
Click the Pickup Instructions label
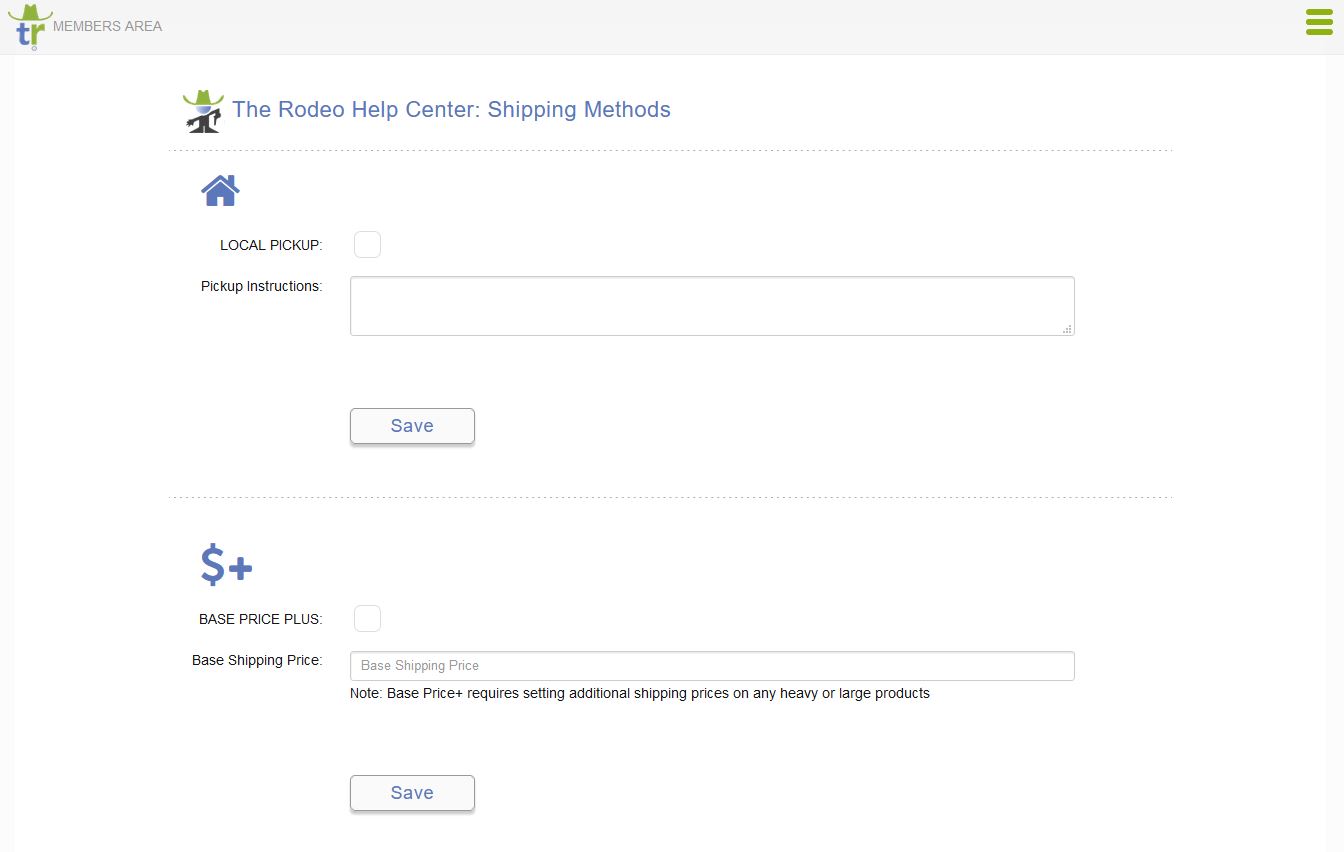(x=261, y=286)
